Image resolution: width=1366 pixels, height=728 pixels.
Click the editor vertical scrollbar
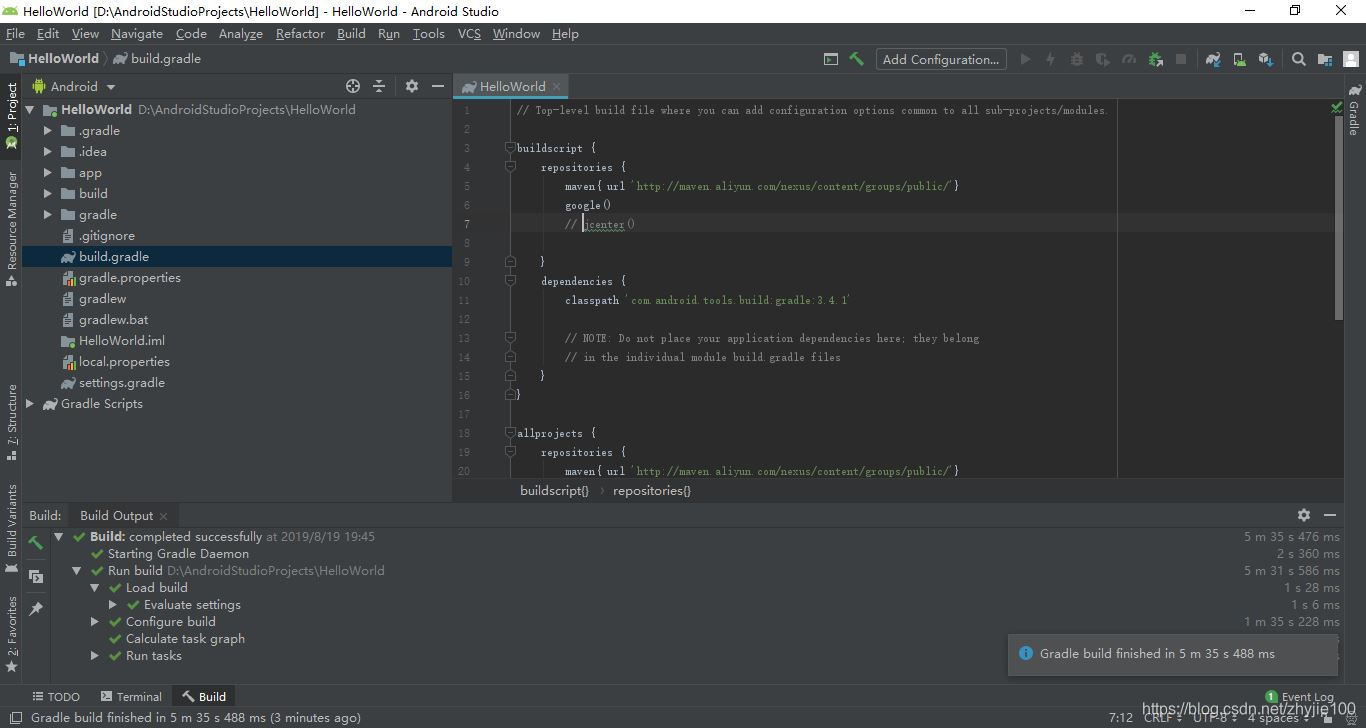pyautogui.click(x=1338, y=218)
